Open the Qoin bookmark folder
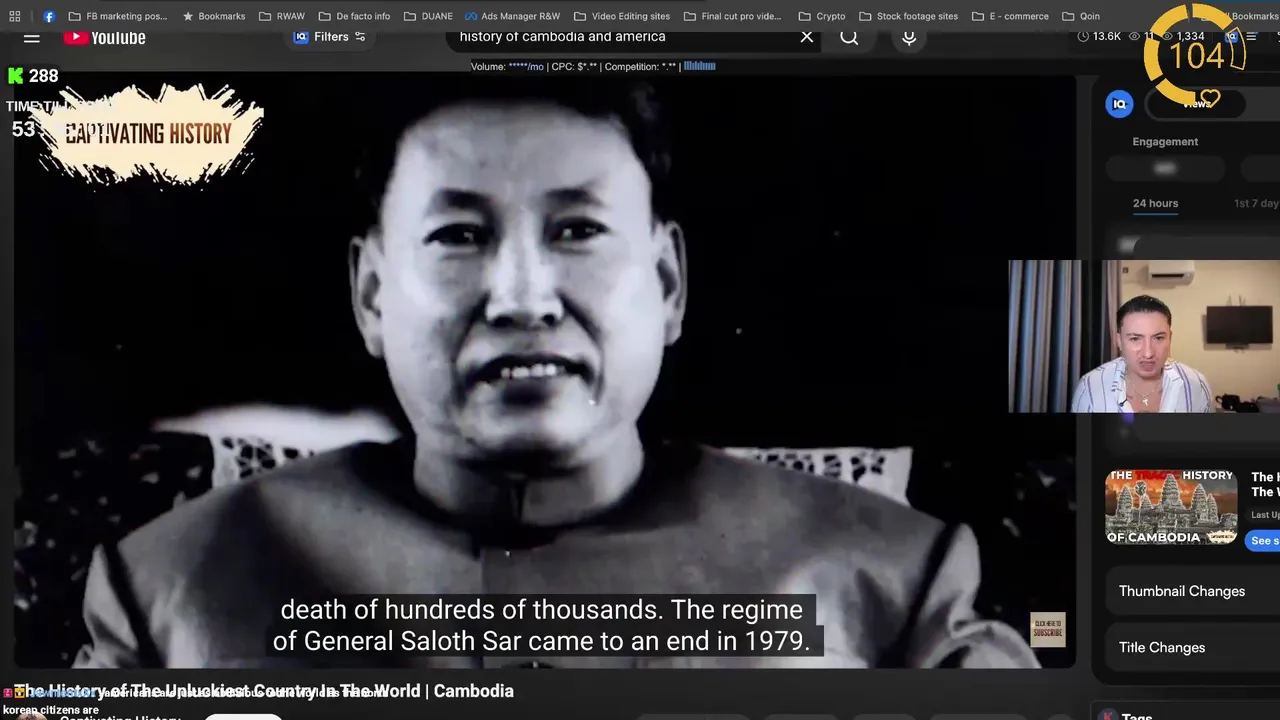1280x720 pixels. [1081, 16]
